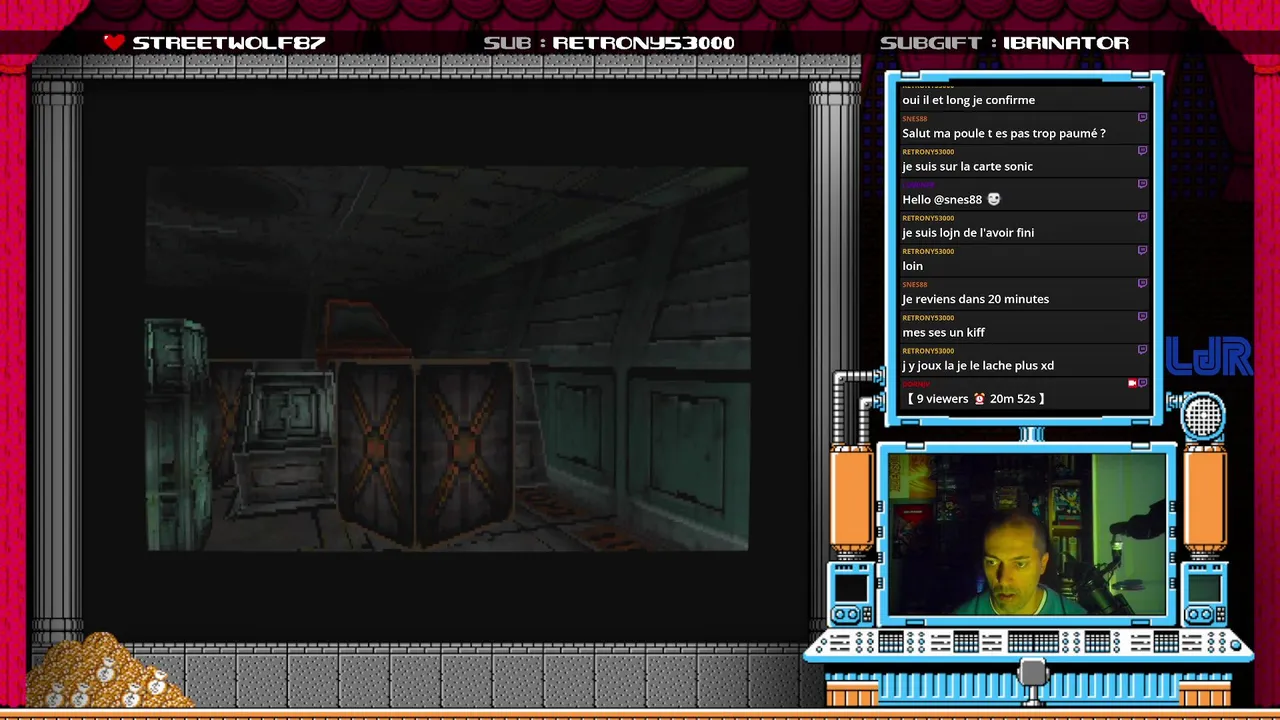Click the Twitch icon beside 'Salut ma poule' message

[1142, 117]
